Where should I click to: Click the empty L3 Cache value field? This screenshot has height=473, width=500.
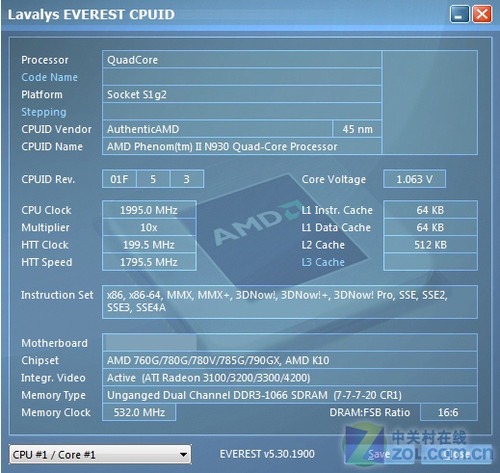[430, 262]
